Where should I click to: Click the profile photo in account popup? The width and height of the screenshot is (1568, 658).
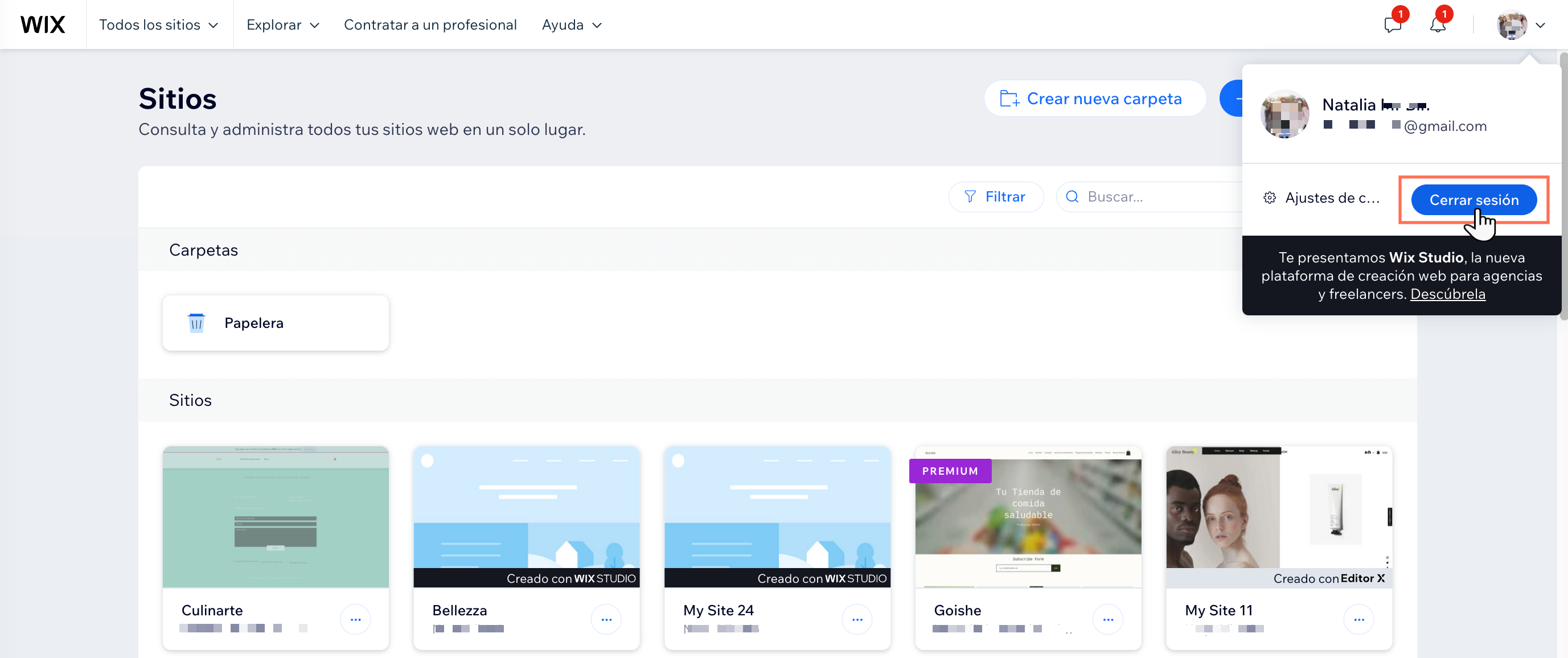tap(1285, 114)
